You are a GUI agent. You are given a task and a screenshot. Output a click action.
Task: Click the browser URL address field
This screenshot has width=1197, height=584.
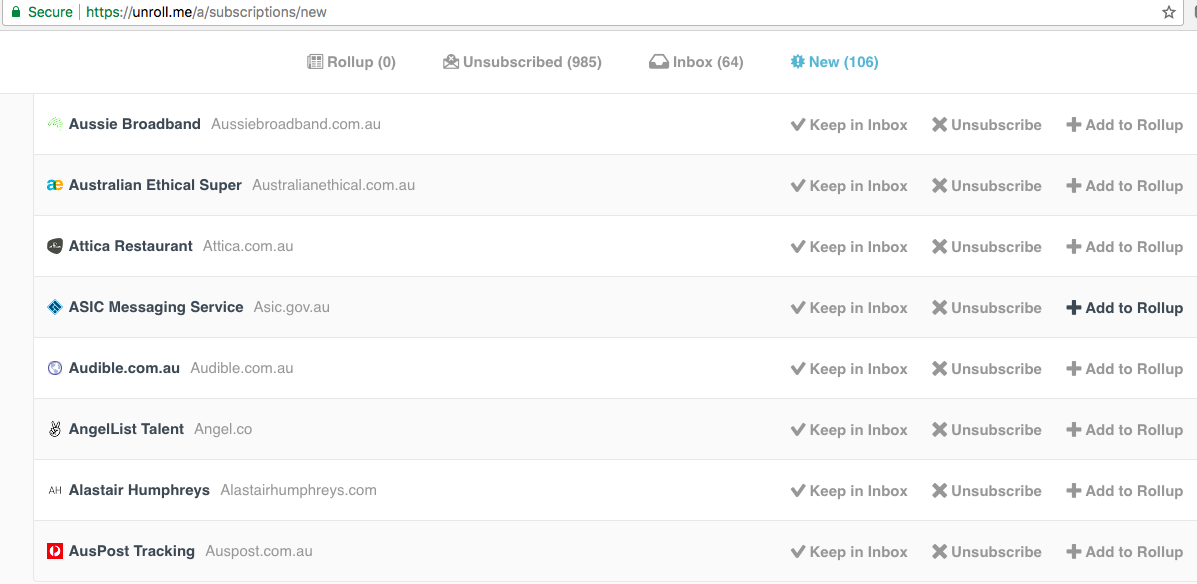pyautogui.click(x=600, y=12)
